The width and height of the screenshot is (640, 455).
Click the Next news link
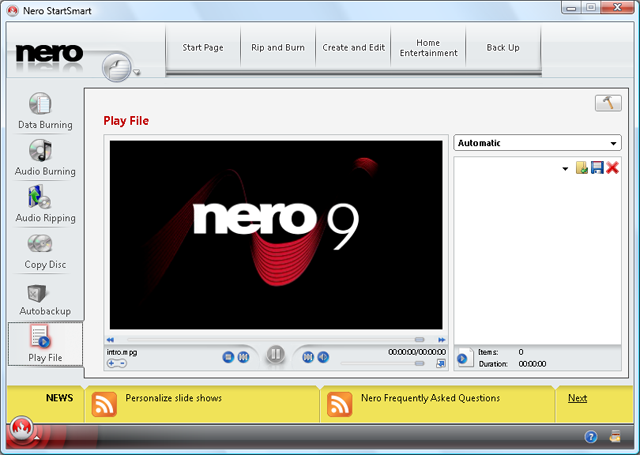(577, 398)
